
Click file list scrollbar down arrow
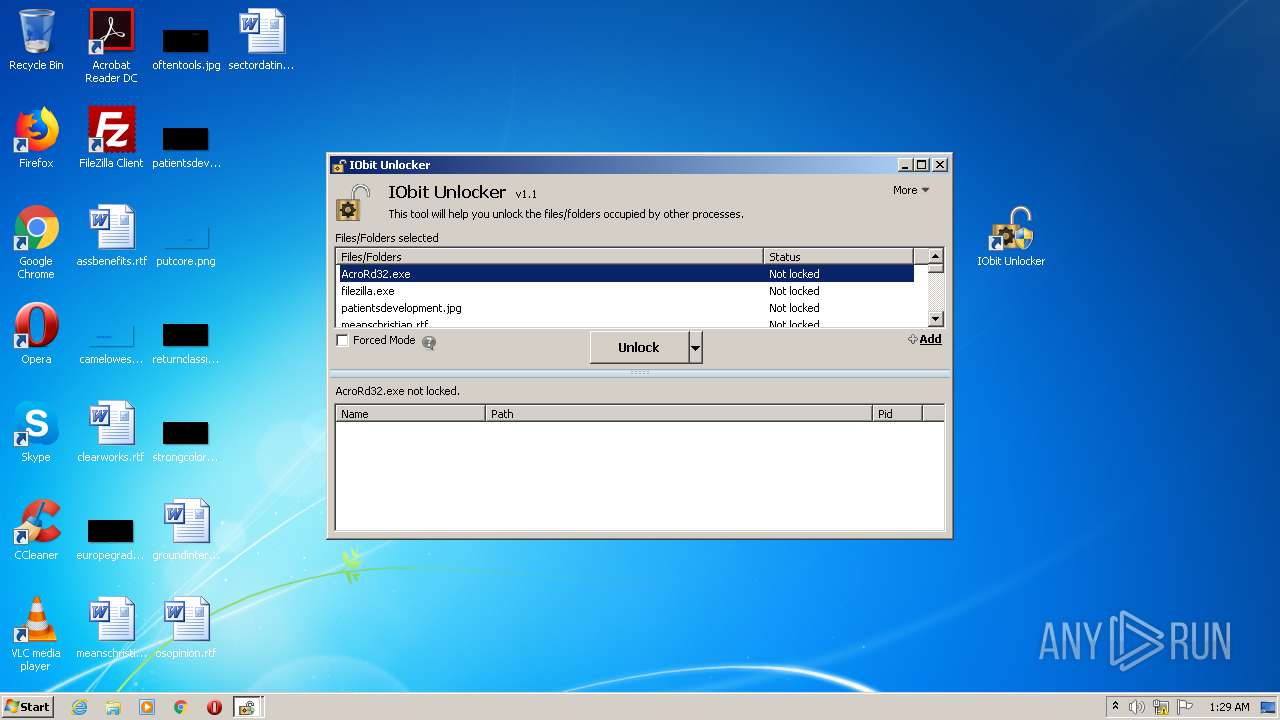936,319
